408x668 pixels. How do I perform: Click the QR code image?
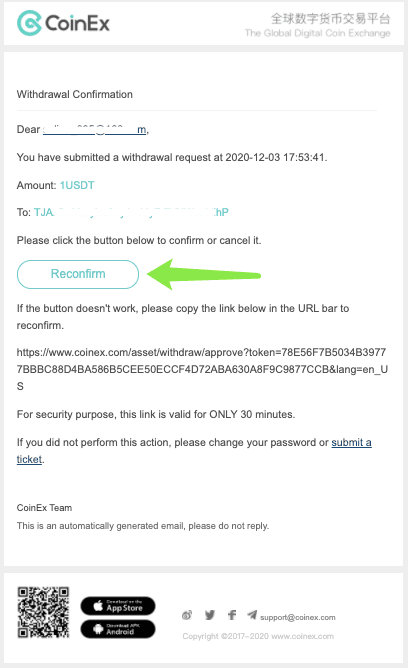coord(43,612)
